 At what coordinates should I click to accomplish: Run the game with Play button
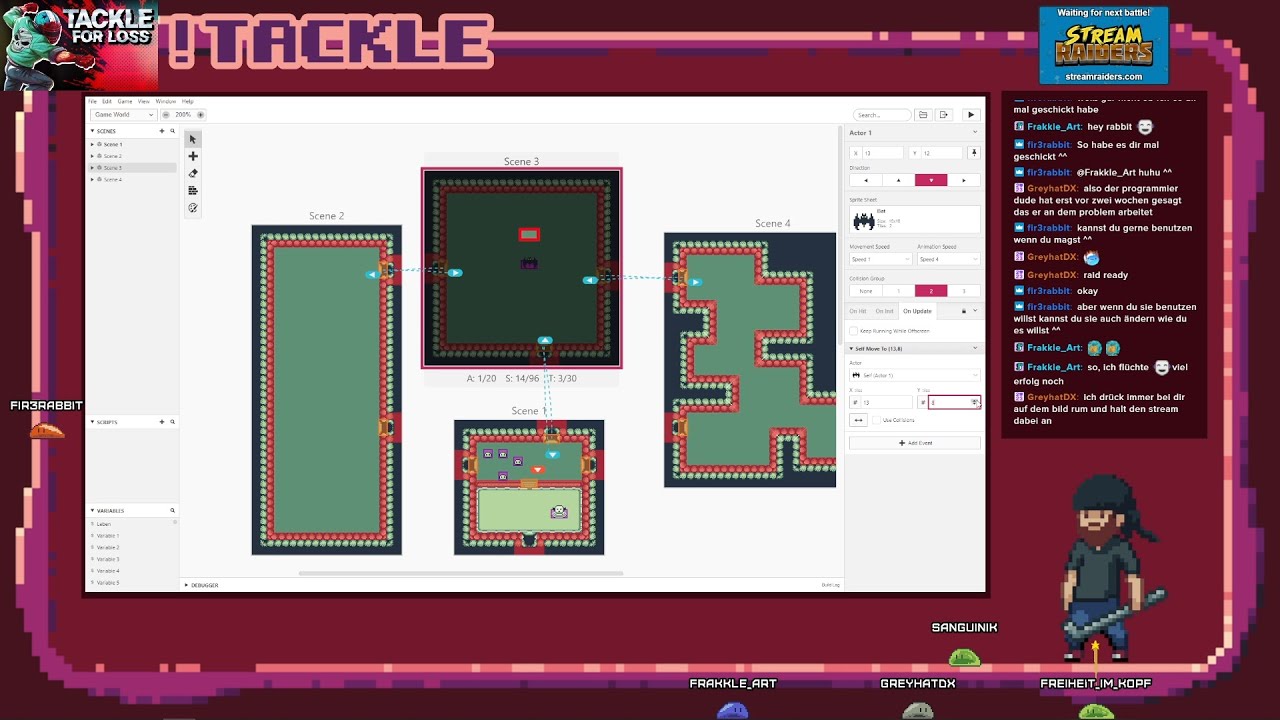pyautogui.click(x=970, y=115)
